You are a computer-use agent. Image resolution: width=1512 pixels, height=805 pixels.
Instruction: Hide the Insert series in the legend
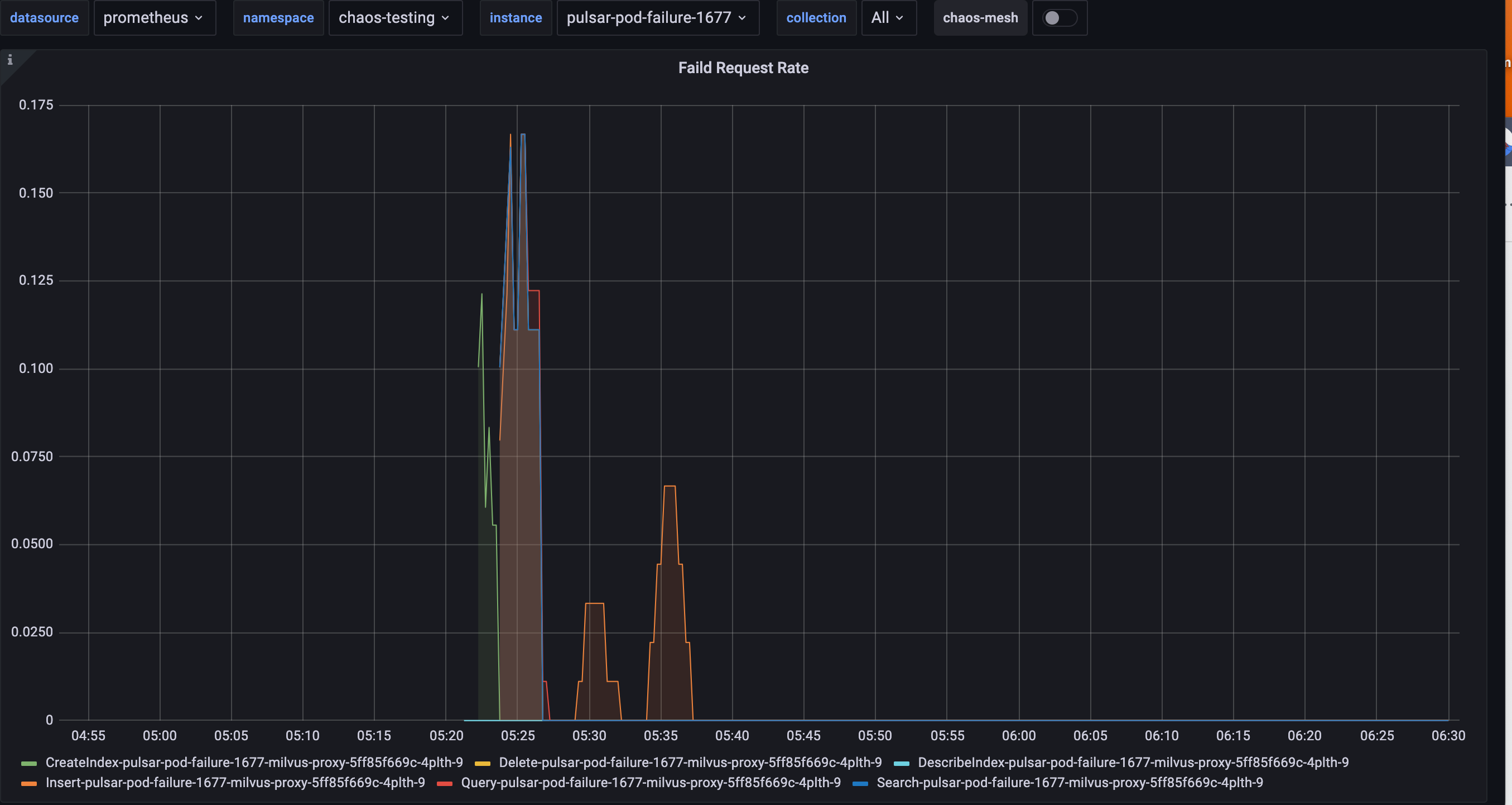pos(236,783)
